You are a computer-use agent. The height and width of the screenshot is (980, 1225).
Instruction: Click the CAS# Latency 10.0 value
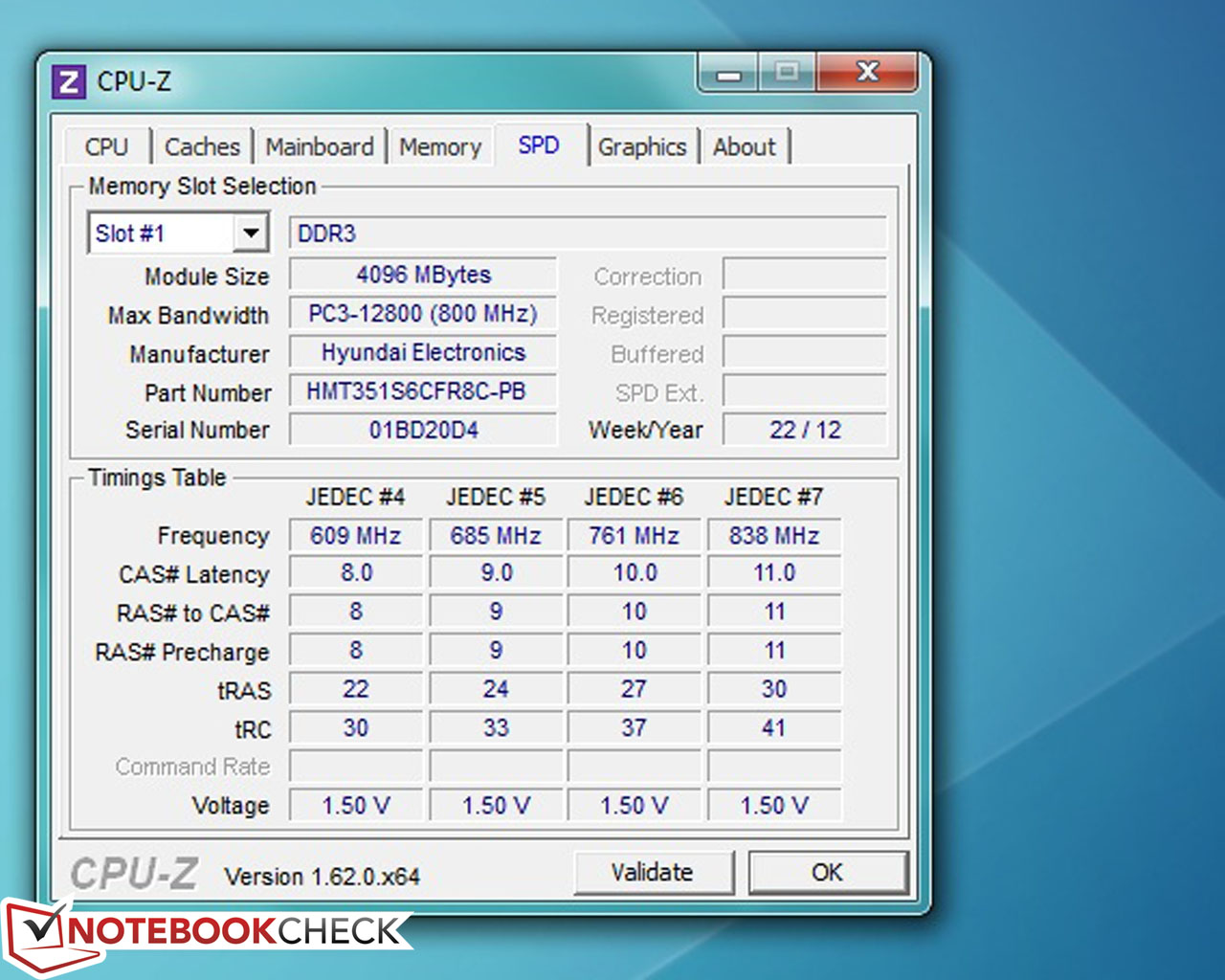click(x=635, y=573)
